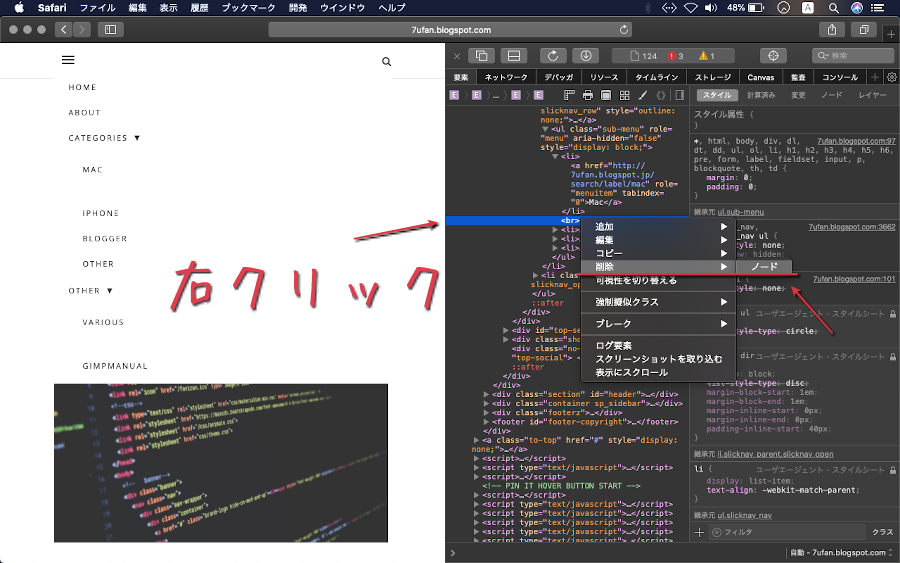Screen dimensions: 900x563
Task: Switch to the 監査 tab
Action: coord(798,77)
